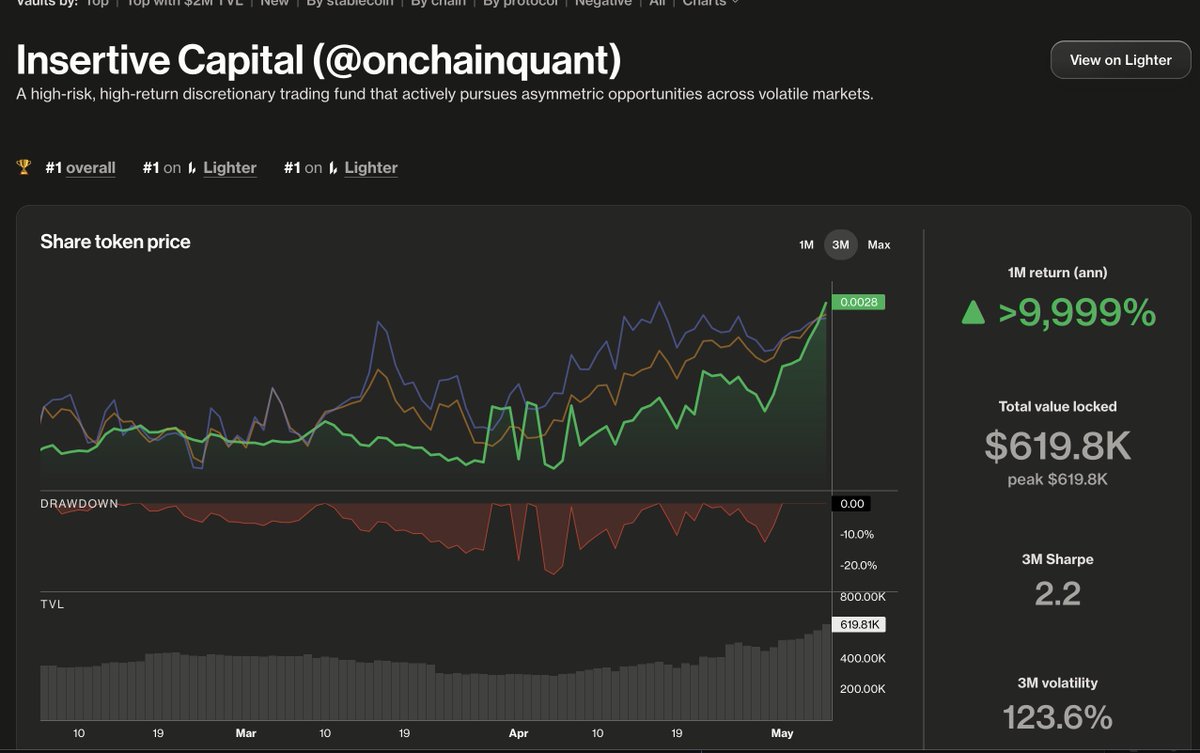Image resolution: width=1200 pixels, height=753 pixels.
Task: Click the '800.00K' TVL axis label
Action: pos(861,597)
